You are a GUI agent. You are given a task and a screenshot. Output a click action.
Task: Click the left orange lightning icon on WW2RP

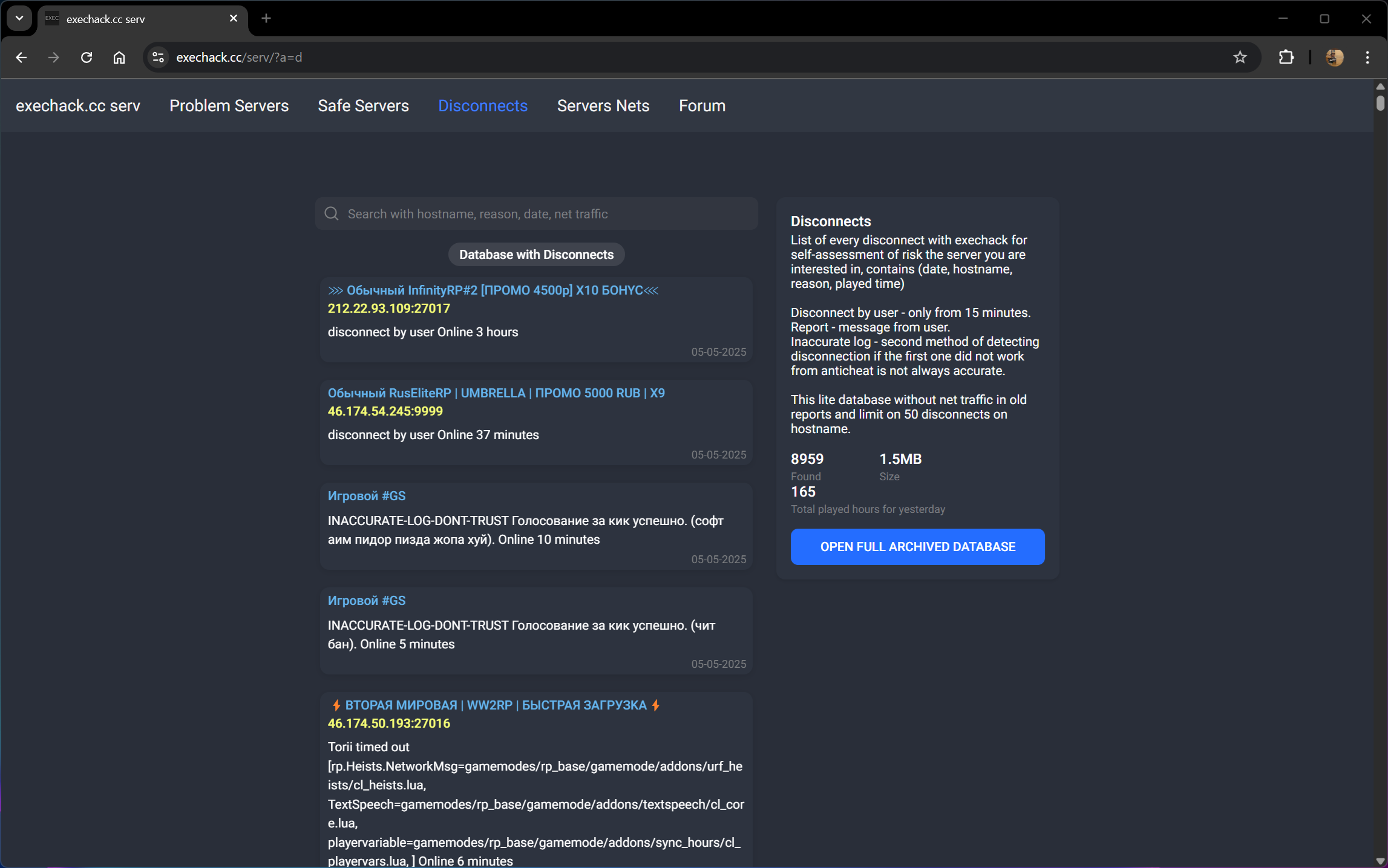(x=336, y=705)
